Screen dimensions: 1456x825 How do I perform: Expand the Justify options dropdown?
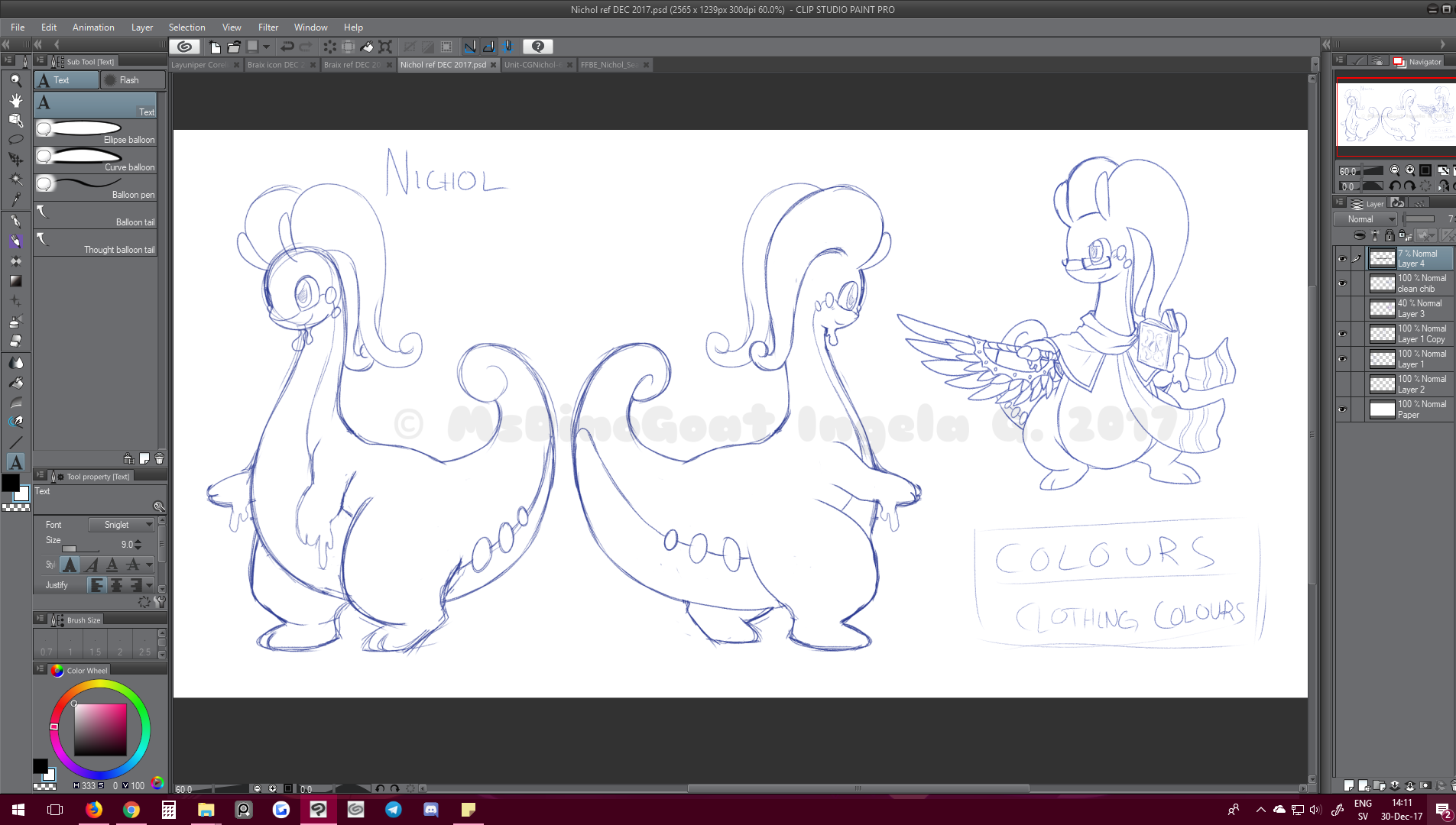[149, 585]
